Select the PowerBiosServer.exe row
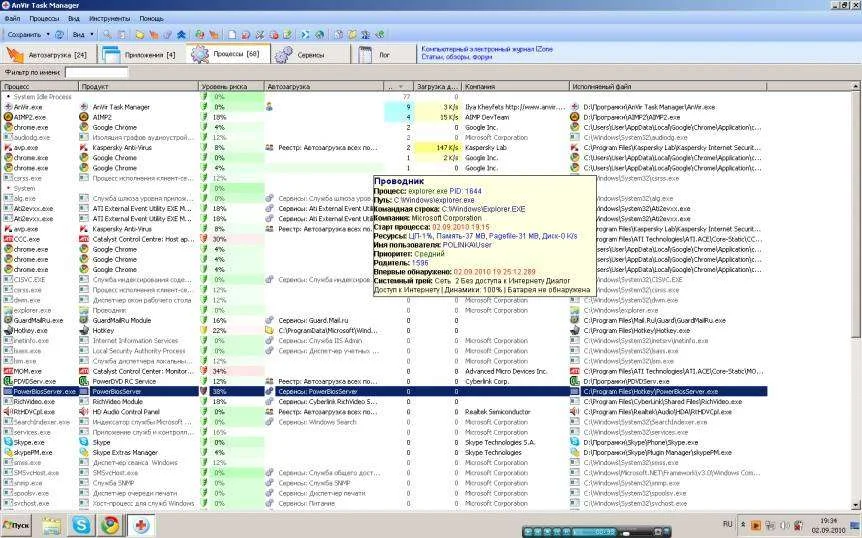This screenshot has width=862, height=538. click(385, 391)
